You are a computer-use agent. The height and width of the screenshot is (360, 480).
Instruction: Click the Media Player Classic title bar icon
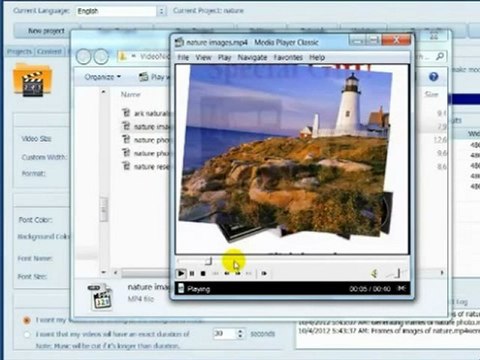pos(180,42)
